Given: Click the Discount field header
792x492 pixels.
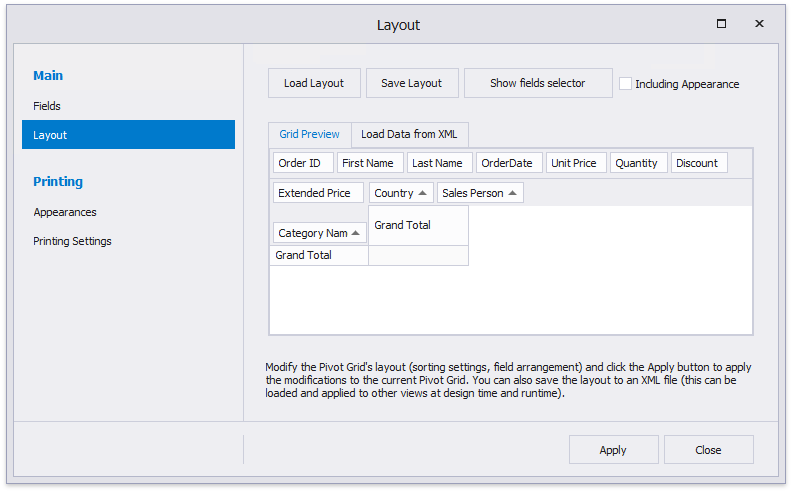Looking at the screenshot, I should (697, 163).
